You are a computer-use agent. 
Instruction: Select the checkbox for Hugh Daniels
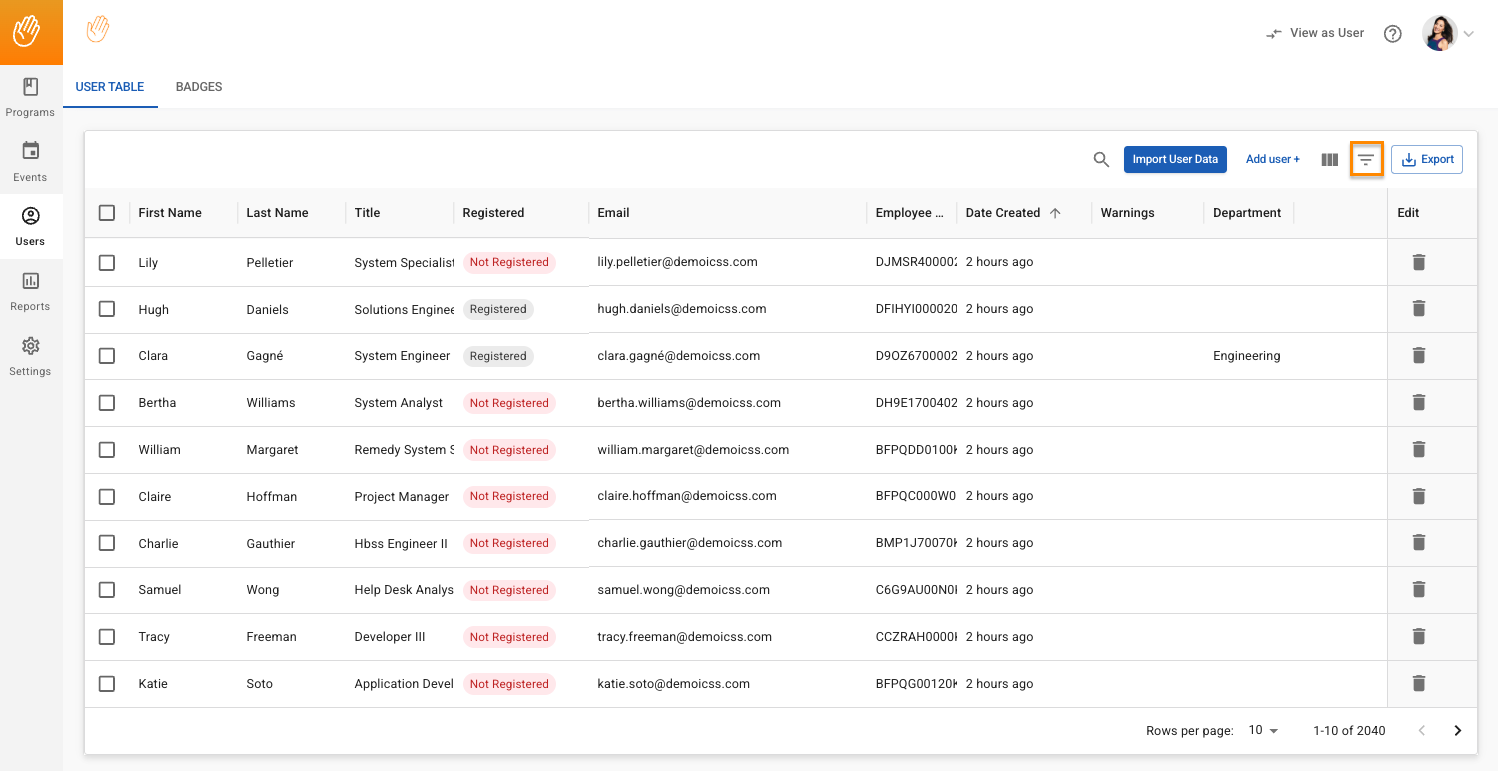(107, 309)
